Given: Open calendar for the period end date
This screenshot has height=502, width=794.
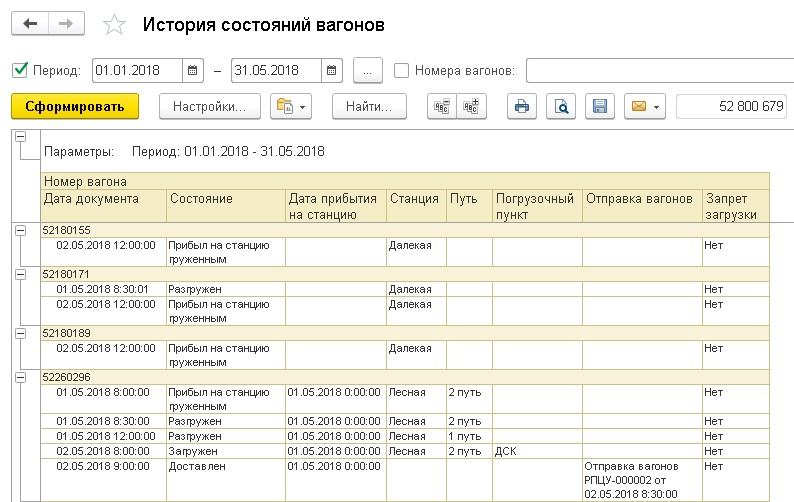Looking at the screenshot, I should 332,71.
